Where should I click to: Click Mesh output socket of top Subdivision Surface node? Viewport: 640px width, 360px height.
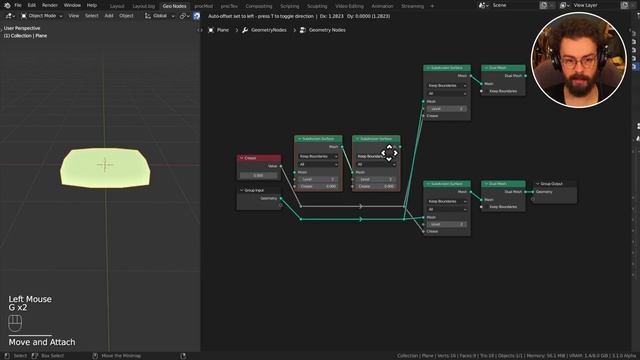[x=471, y=76]
